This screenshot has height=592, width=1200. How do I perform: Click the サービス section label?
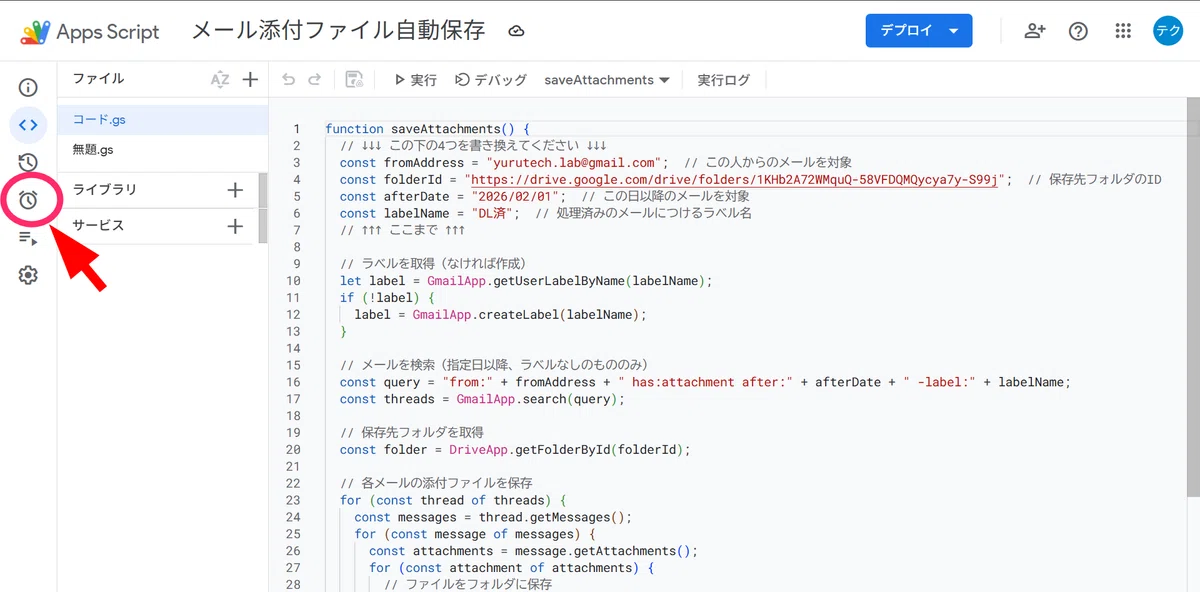(x=98, y=226)
